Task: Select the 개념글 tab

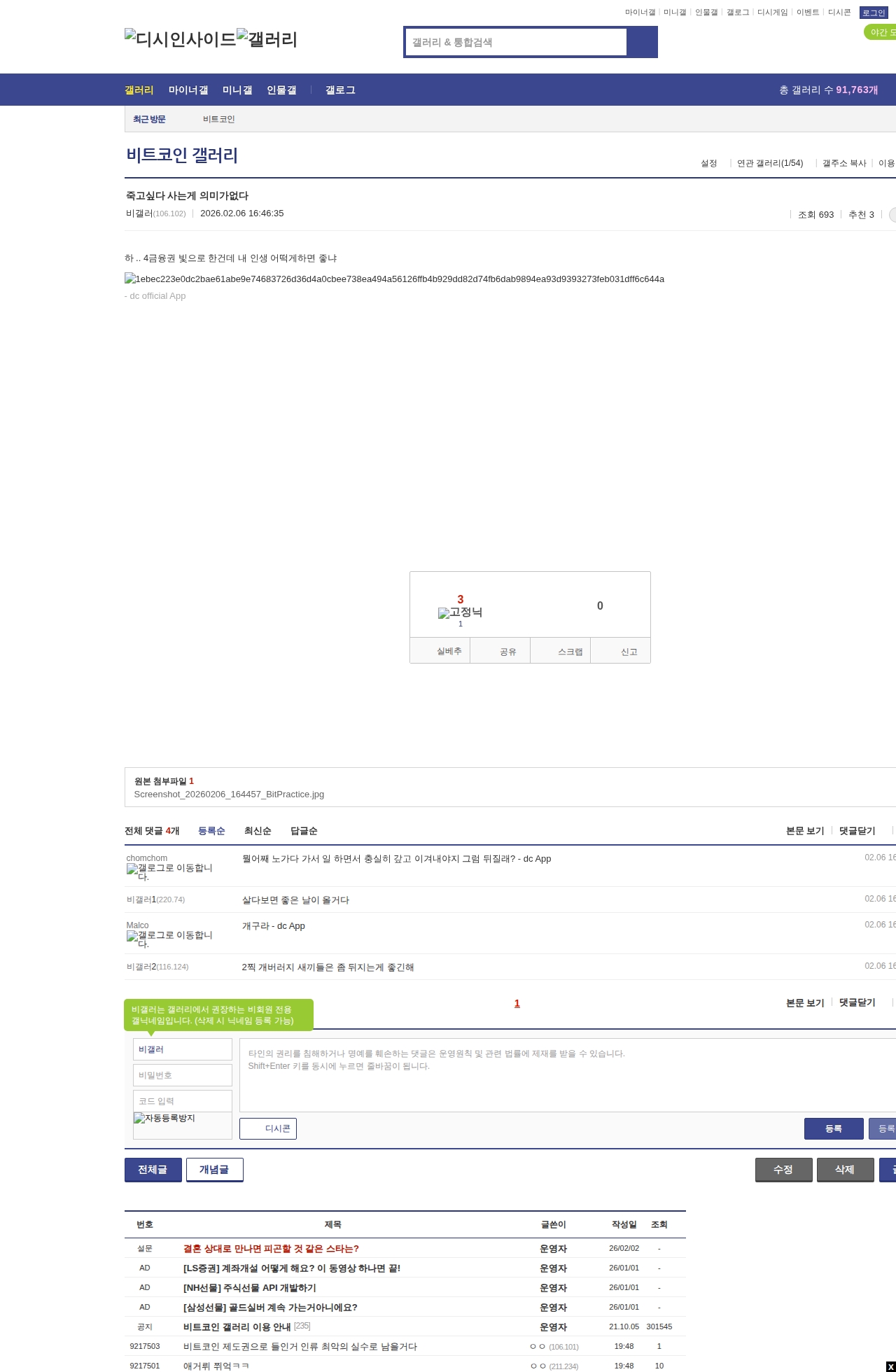Action: pyautogui.click(x=214, y=1170)
